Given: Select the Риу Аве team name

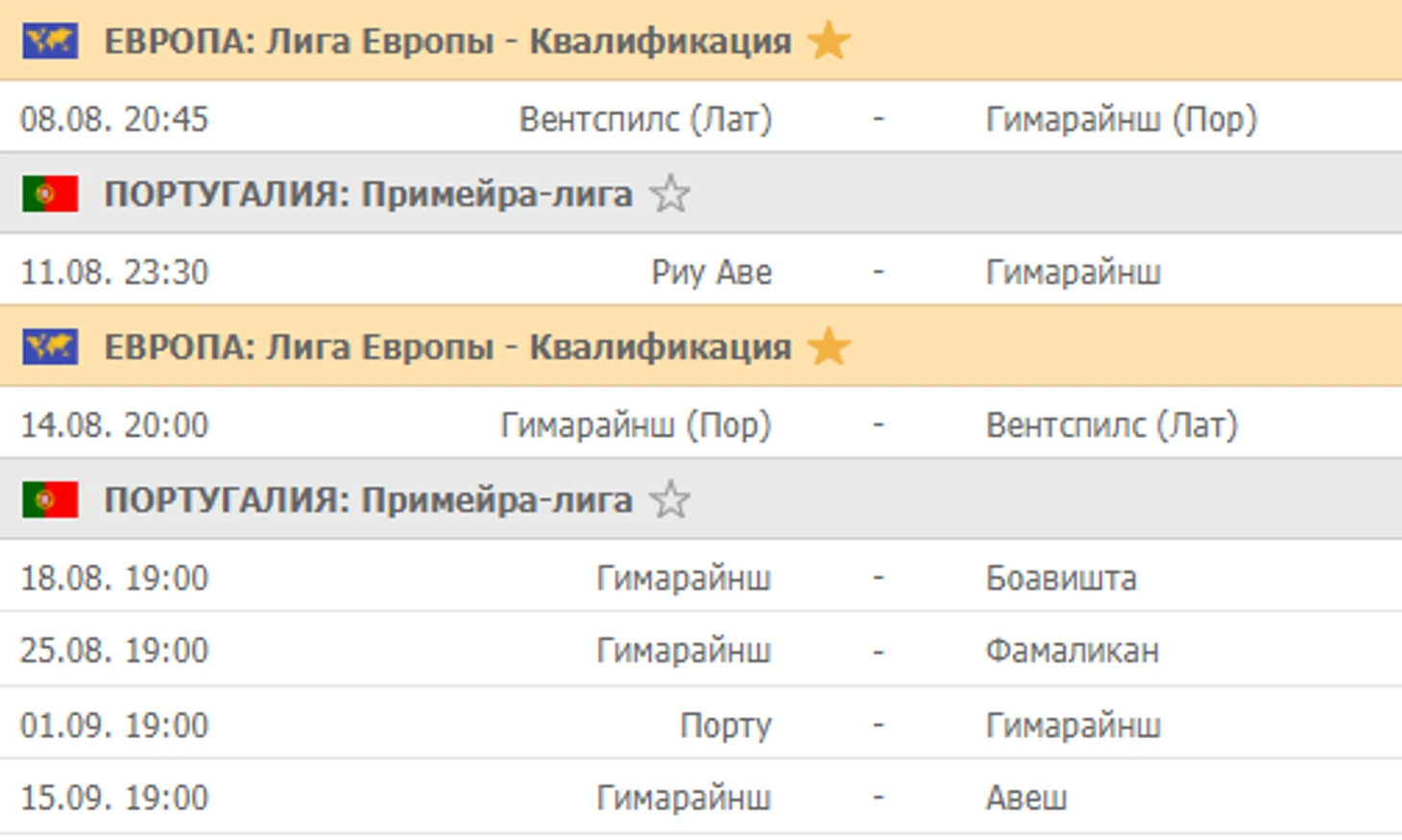Looking at the screenshot, I should pyautogui.click(x=711, y=273).
